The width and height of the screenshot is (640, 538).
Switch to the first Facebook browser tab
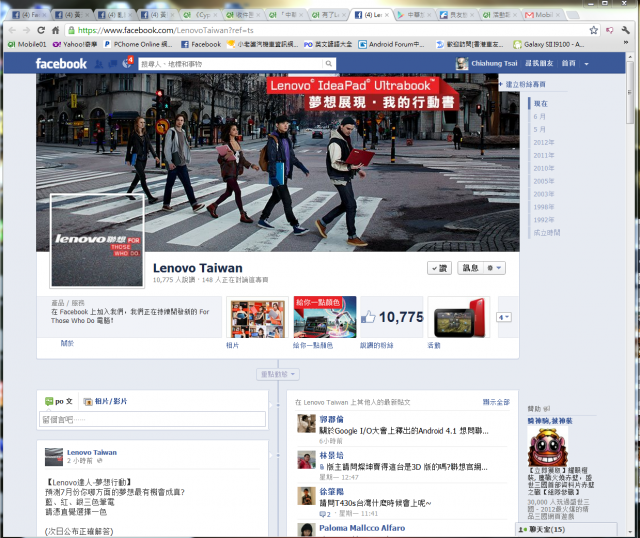[29, 15]
